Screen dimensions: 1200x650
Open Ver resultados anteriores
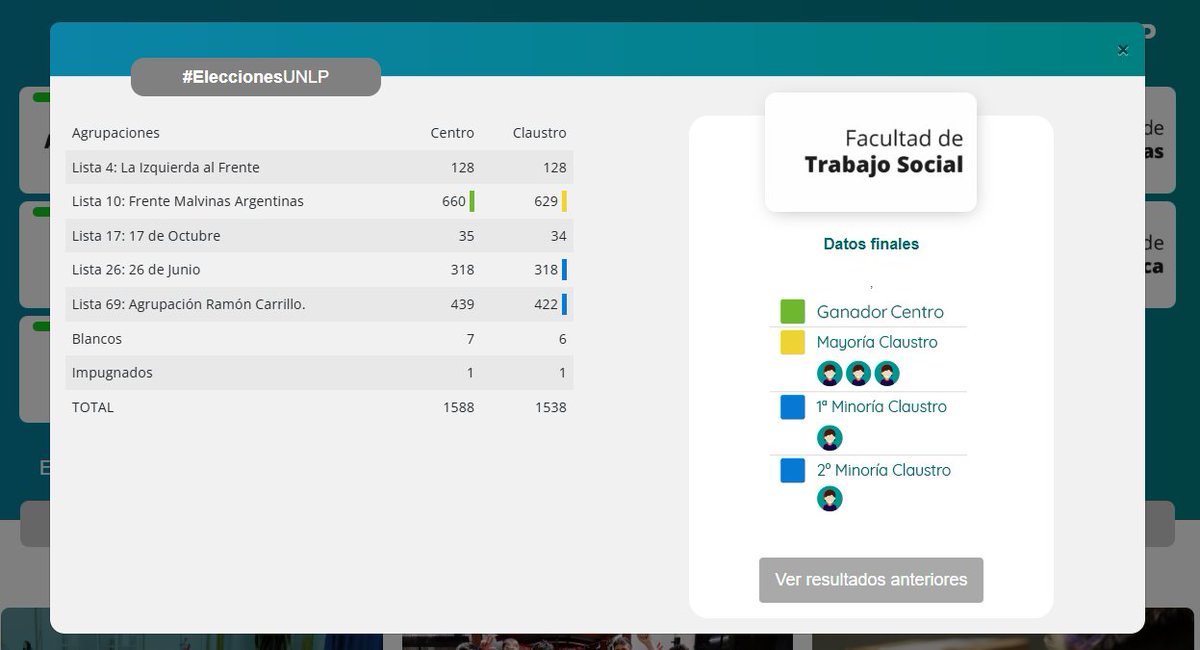pos(871,580)
